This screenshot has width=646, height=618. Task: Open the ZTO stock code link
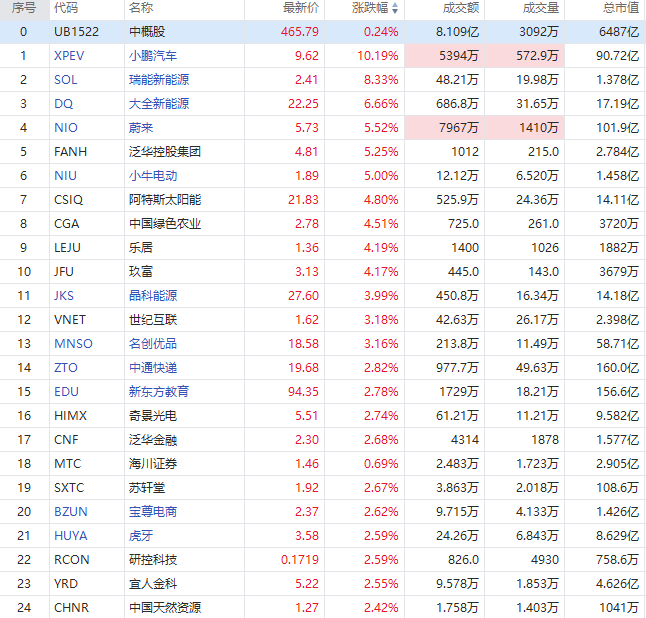tap(66, 368)
